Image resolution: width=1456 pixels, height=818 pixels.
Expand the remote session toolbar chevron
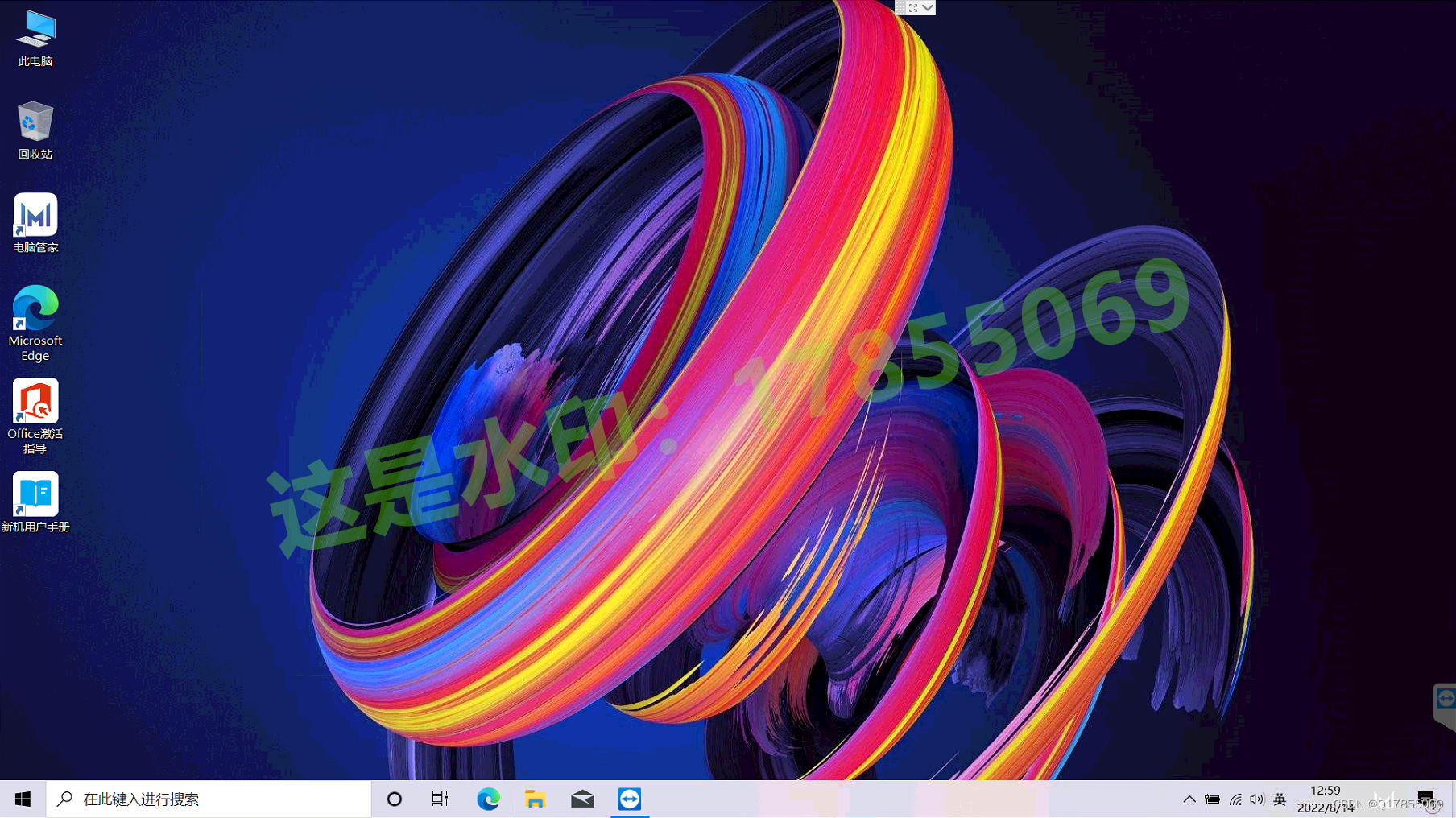928,7
